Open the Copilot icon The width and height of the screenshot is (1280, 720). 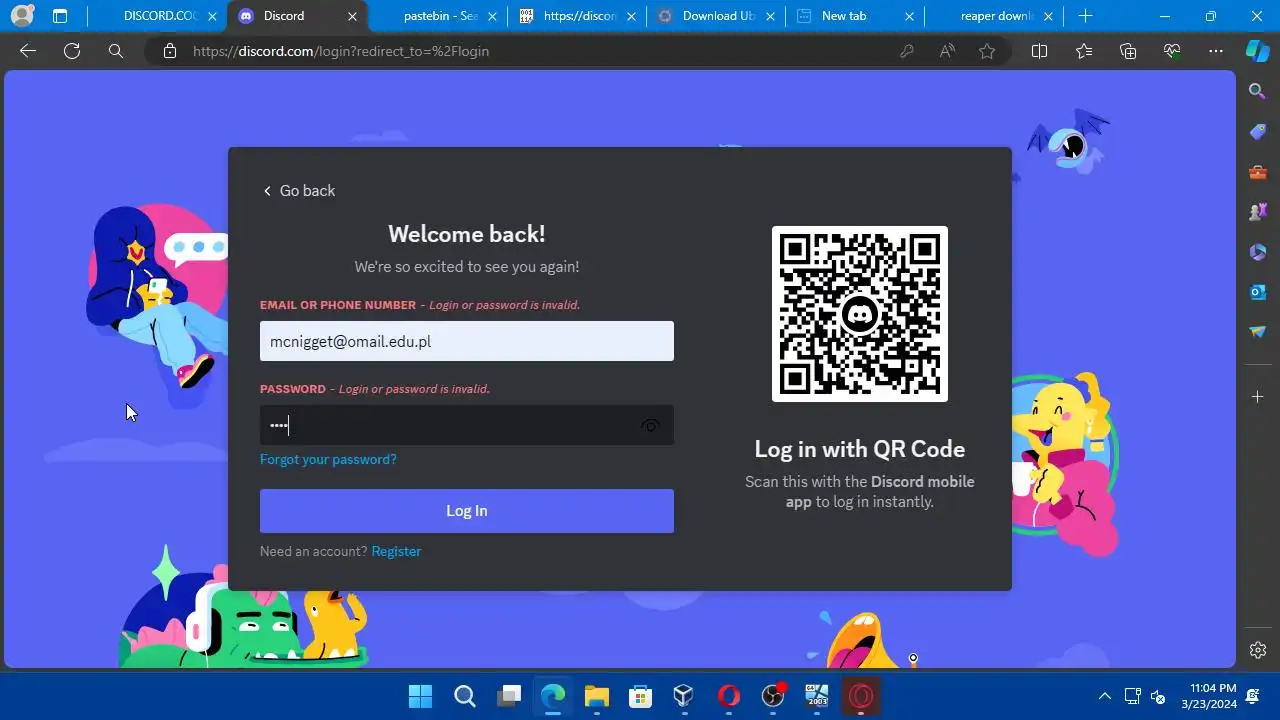[x=1257, y=51]
